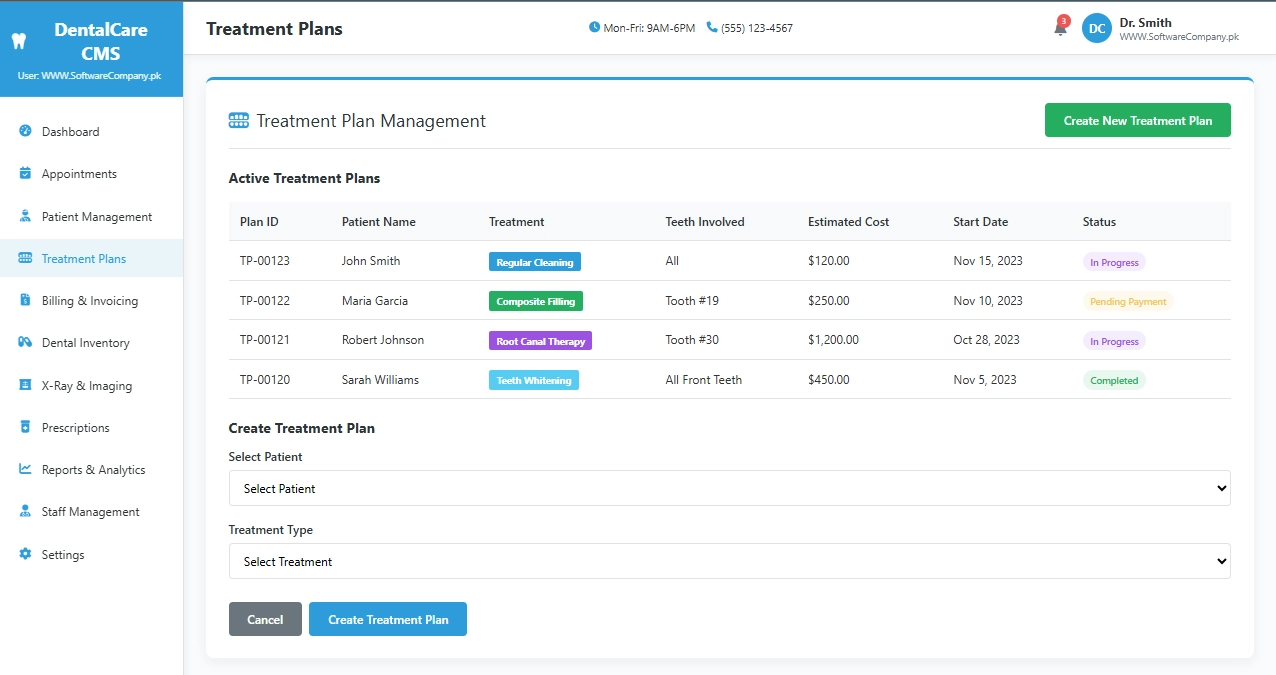Select the Pending Payment status badge
1276x675 pixels.
(1127, 301)
